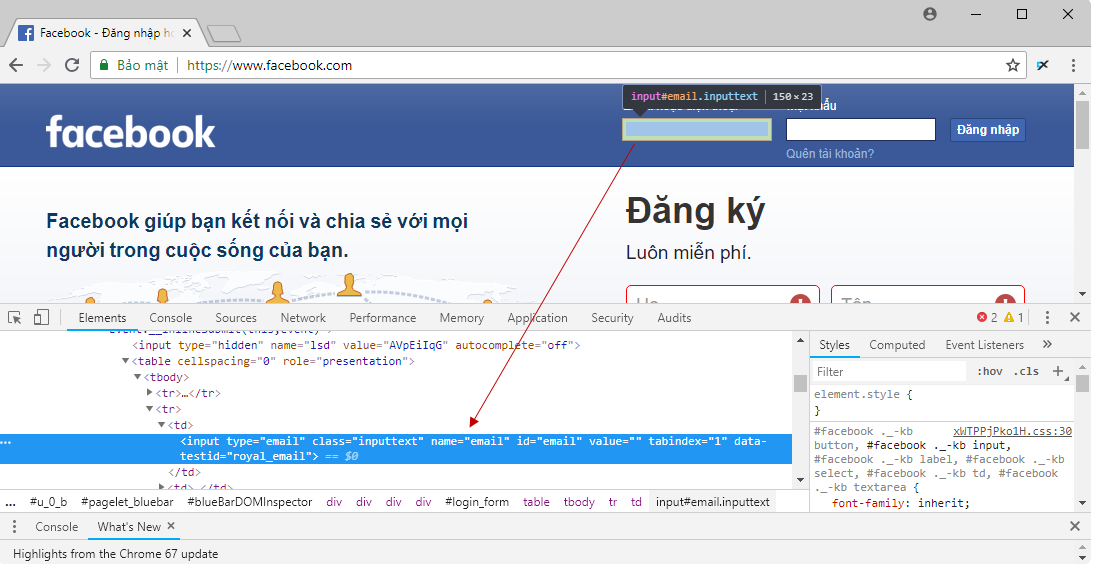Select #pagelet_bluebar in the breadcrumb

(x=127, y=502)
